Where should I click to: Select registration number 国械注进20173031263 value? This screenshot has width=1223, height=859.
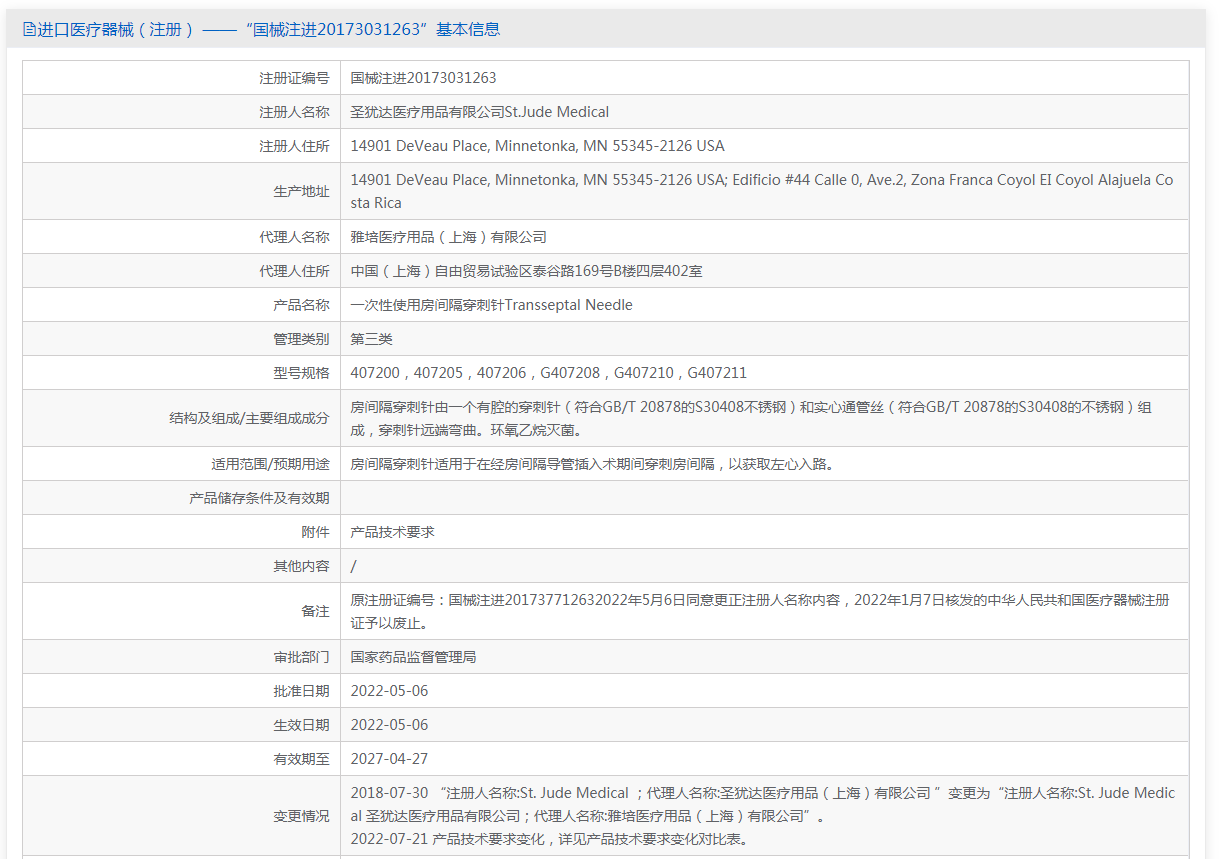pos(423,78)
